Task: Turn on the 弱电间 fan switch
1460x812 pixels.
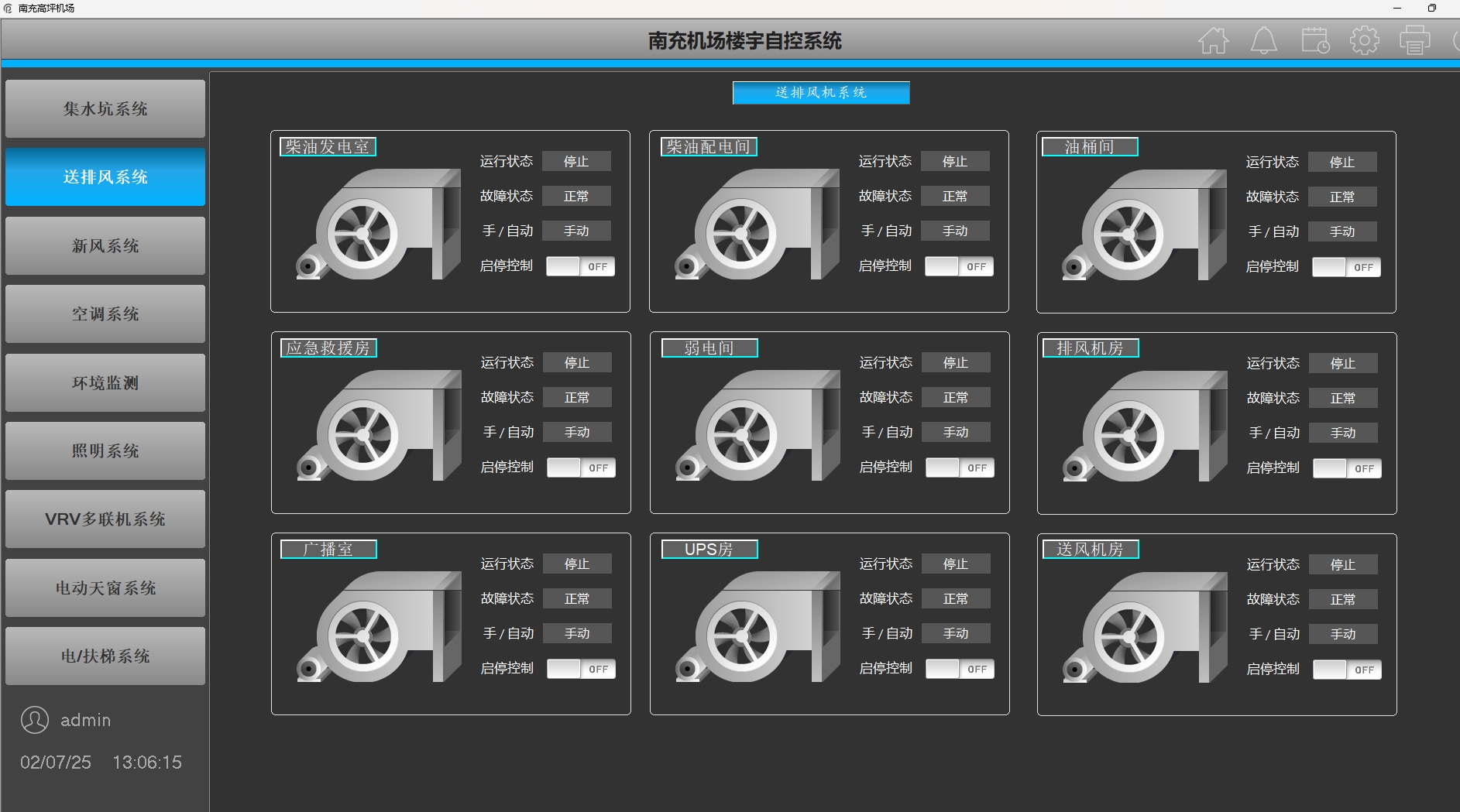Action: click(960, 468)
